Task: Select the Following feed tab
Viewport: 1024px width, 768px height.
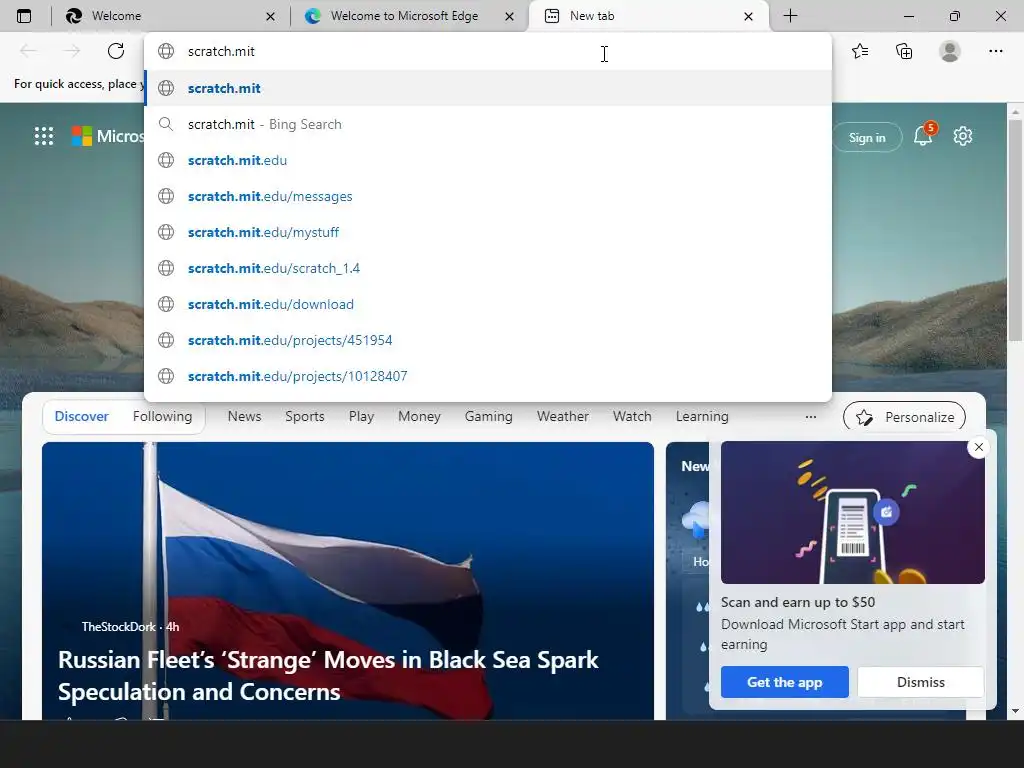Action: coord(163,417)
